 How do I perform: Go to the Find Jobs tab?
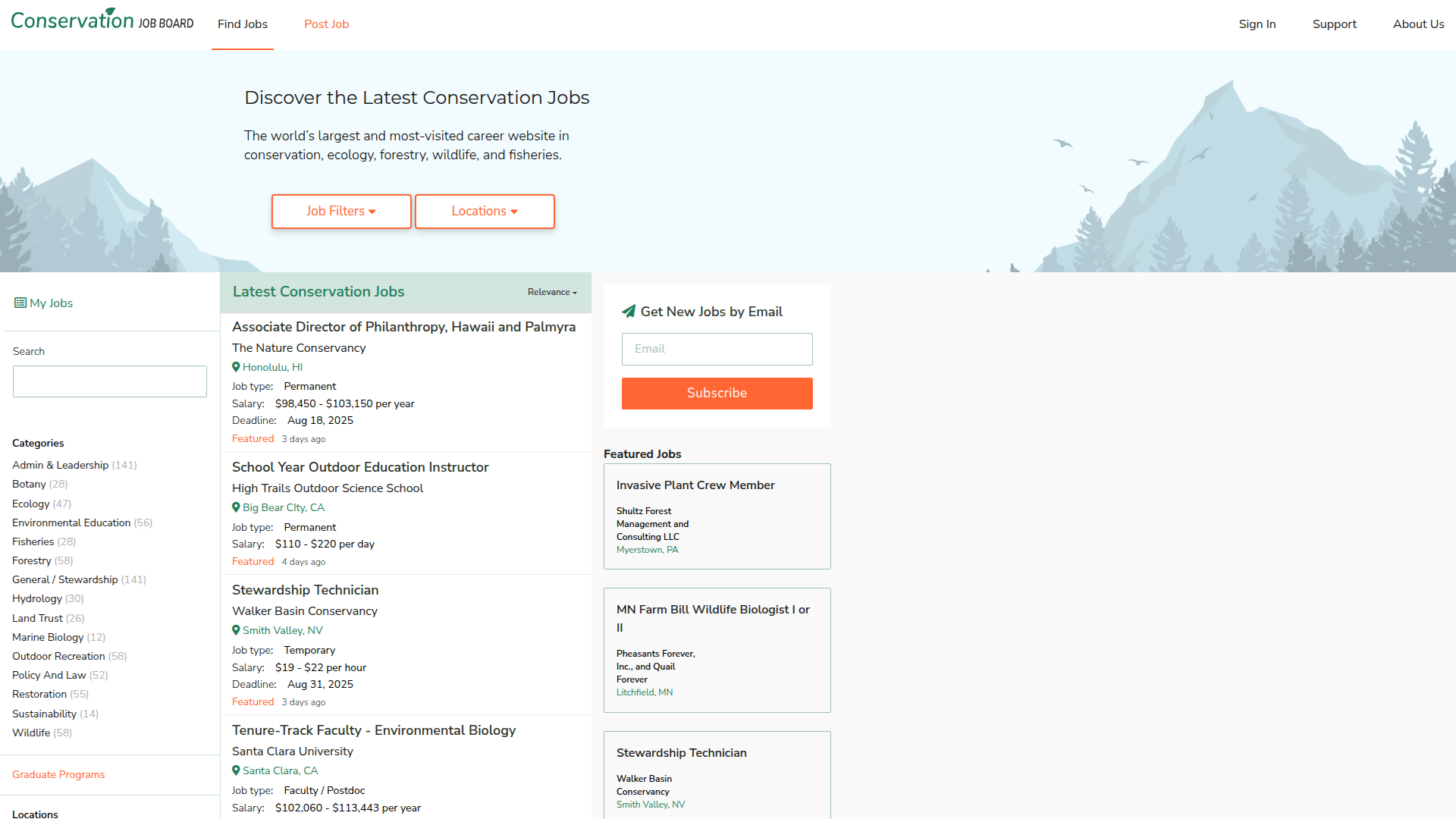(x=243, y=24)
